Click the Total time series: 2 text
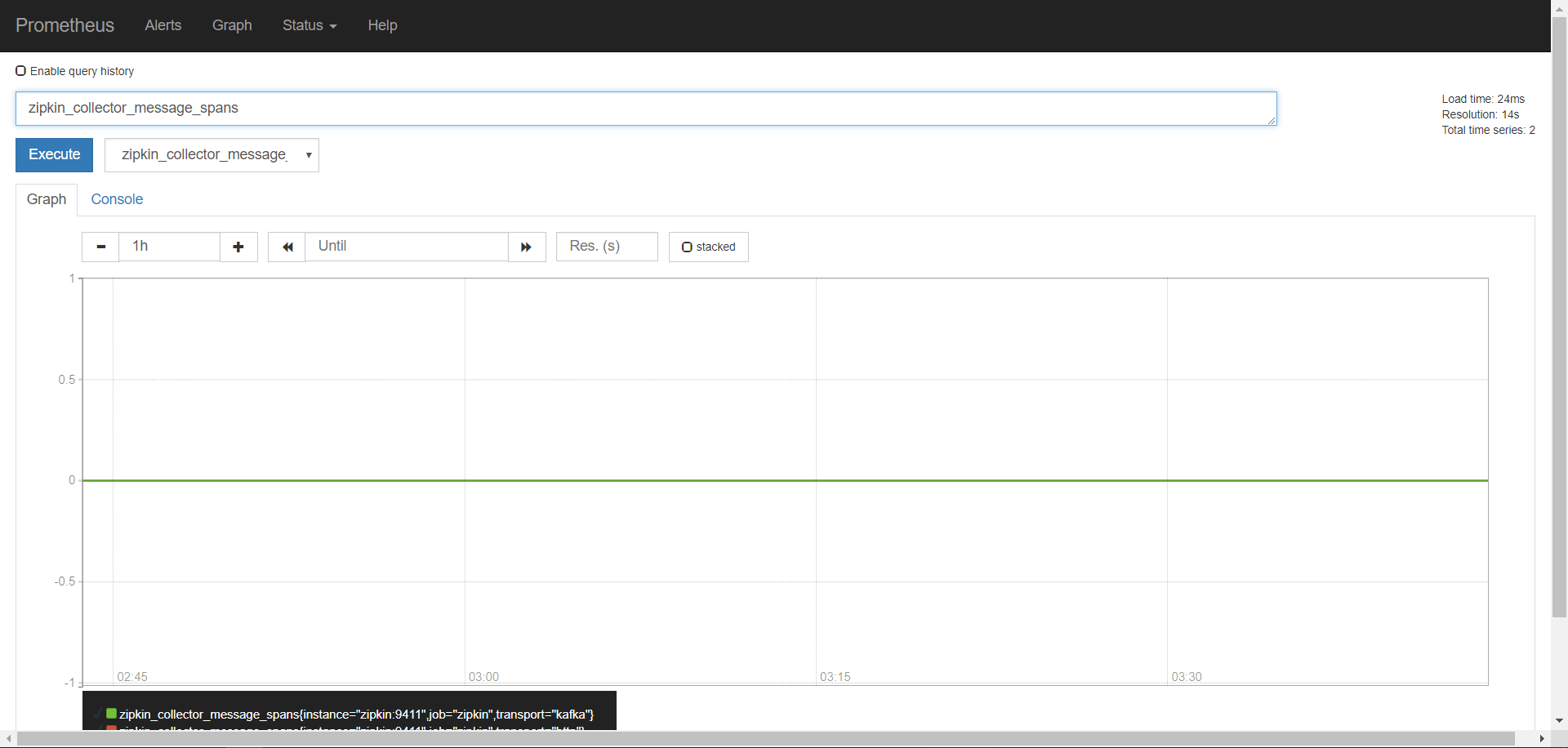This screenshot has width=1568, height=748. [x=1488, y=130]
